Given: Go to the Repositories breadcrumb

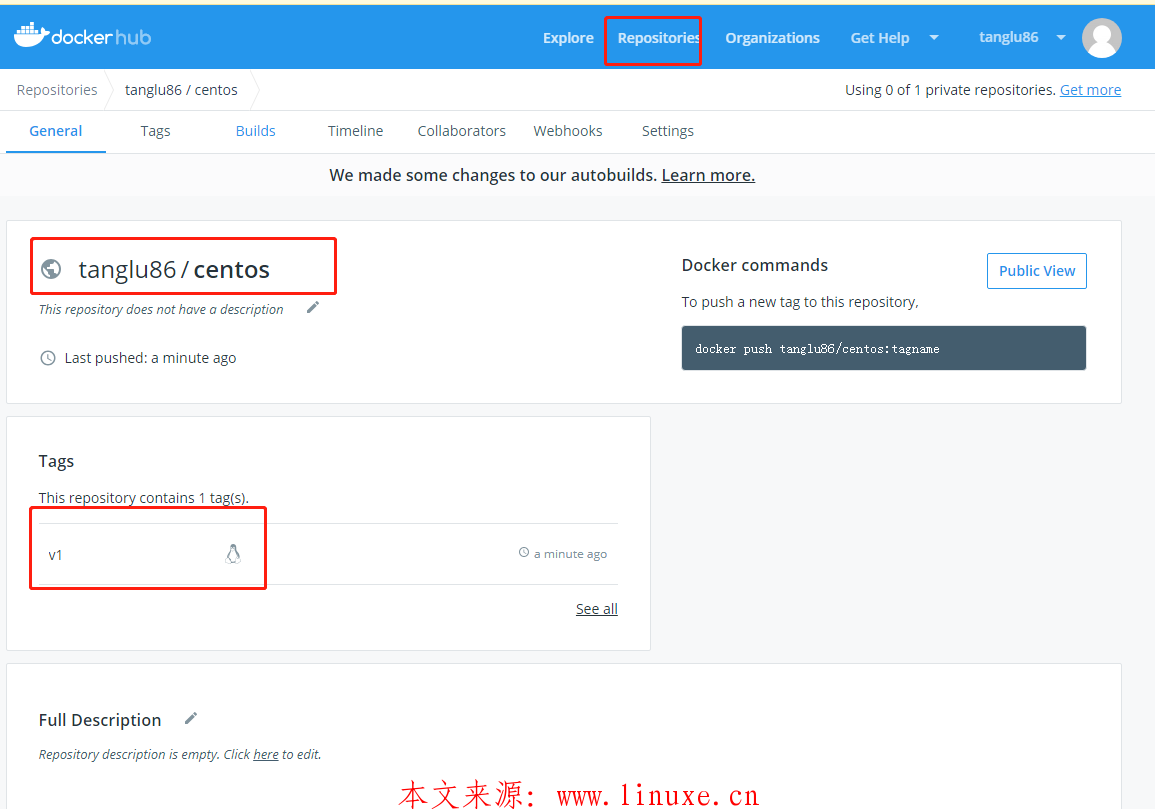Looking at the screenshot, I should (57, 90).
